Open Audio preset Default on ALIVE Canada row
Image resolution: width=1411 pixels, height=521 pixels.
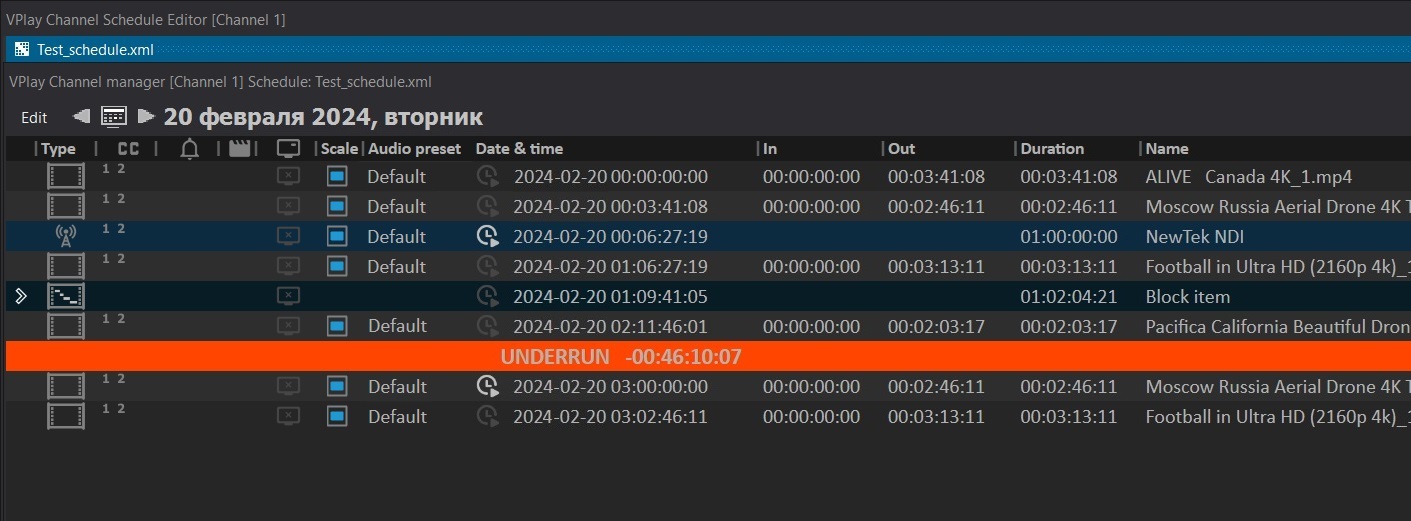[x=396, y=177]
